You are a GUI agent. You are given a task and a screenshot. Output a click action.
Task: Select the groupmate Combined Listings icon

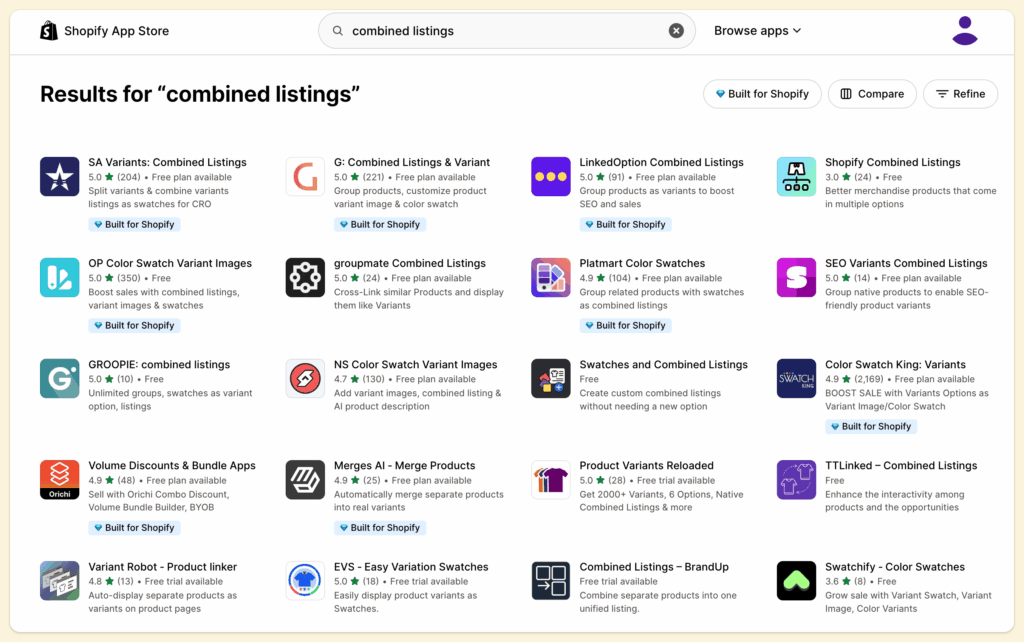305,278
